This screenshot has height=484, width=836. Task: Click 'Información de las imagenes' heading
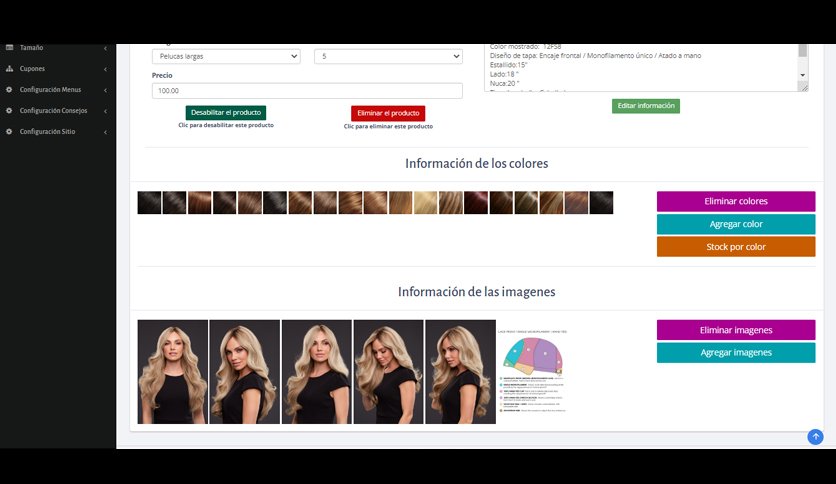tap(477, 292)
